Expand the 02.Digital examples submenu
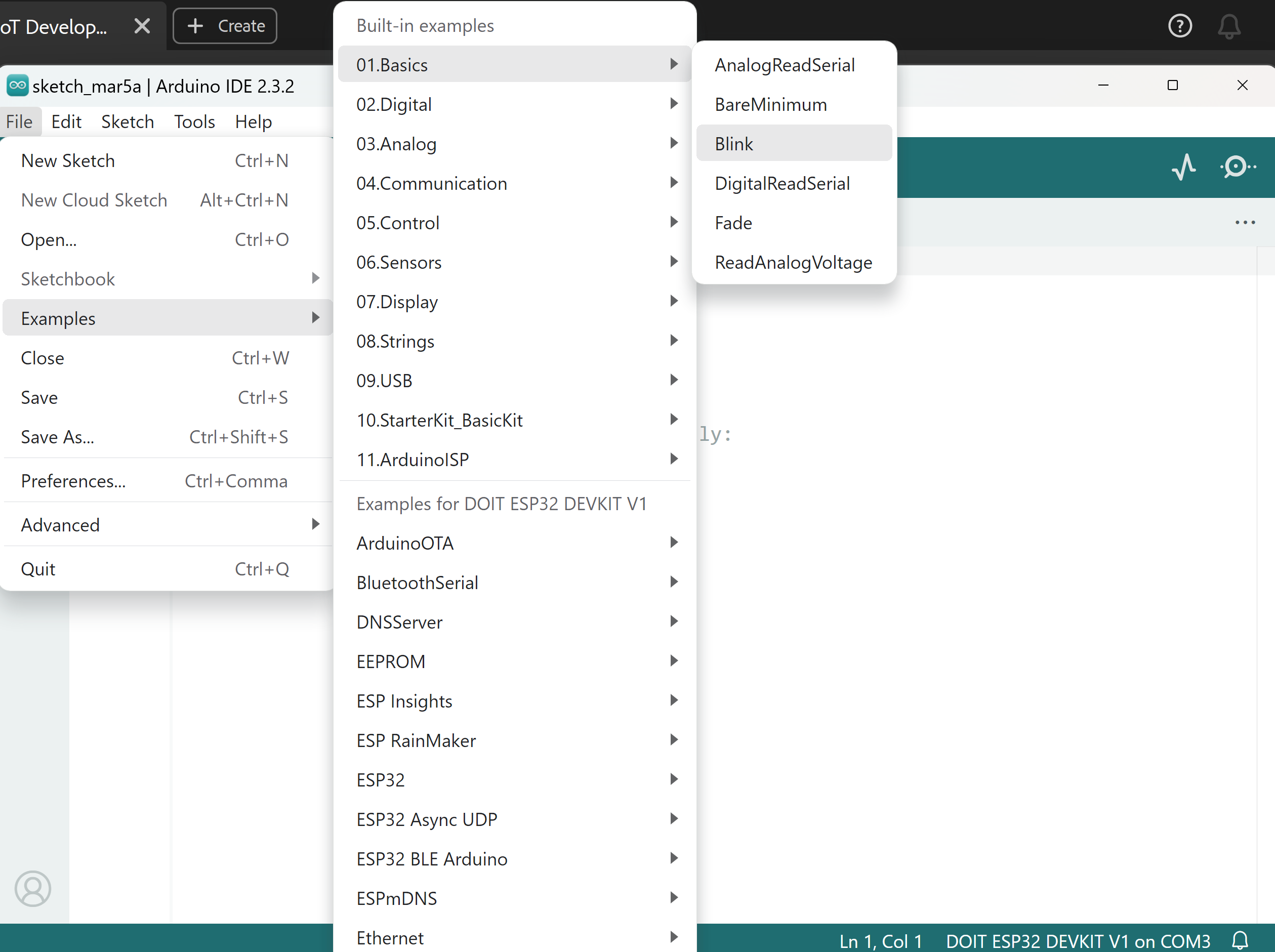The image size is (1275, 952). (x=515, y=104)
